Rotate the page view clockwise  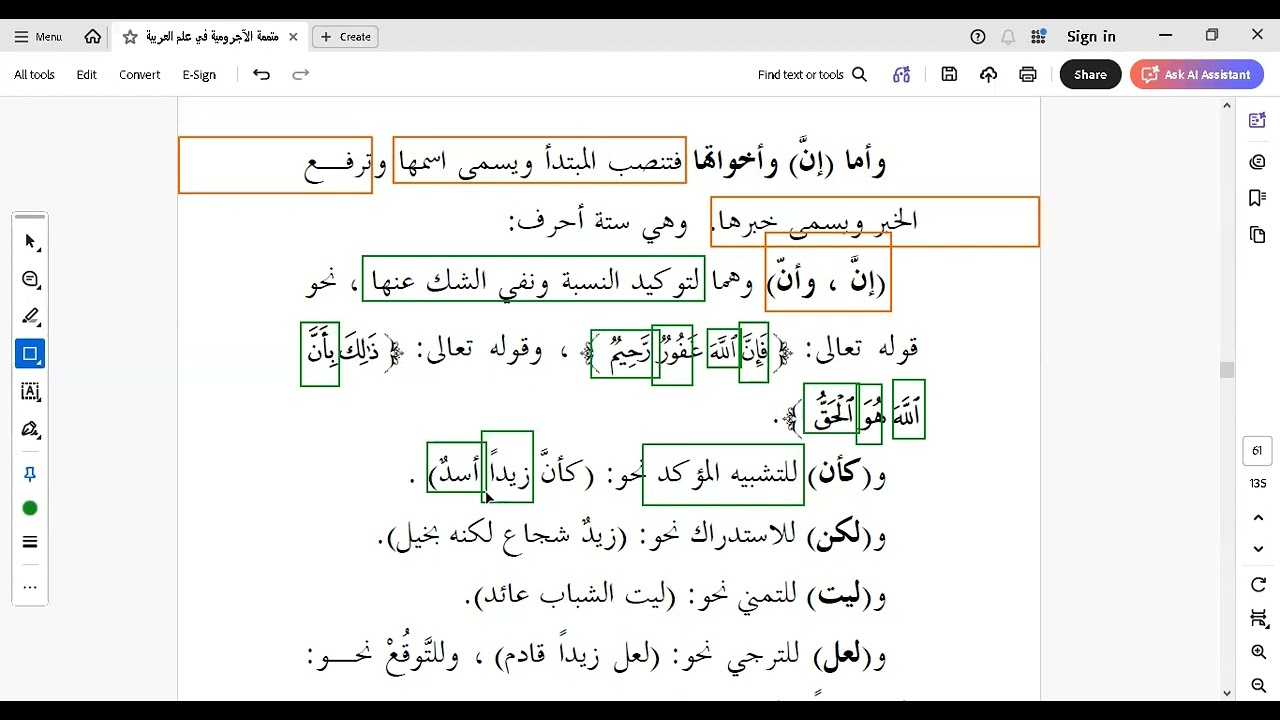click(1258, 585)
